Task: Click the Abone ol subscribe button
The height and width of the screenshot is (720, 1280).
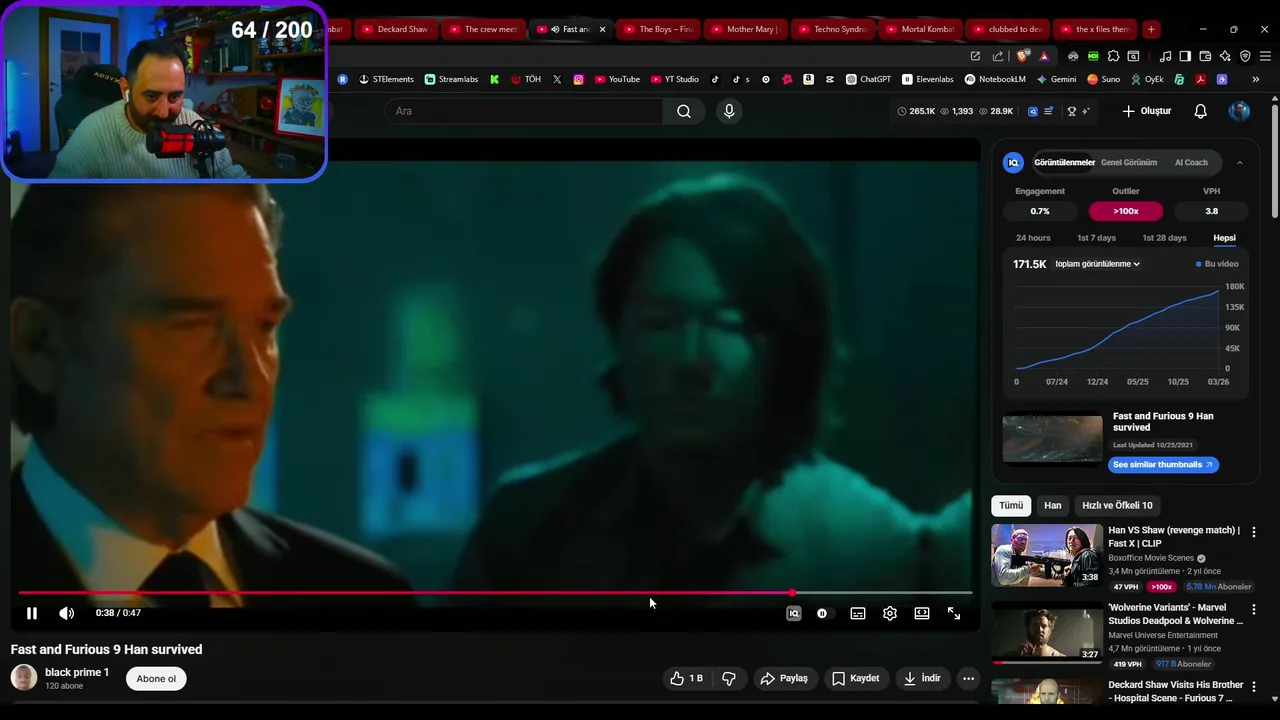Action: pos(156,678)
